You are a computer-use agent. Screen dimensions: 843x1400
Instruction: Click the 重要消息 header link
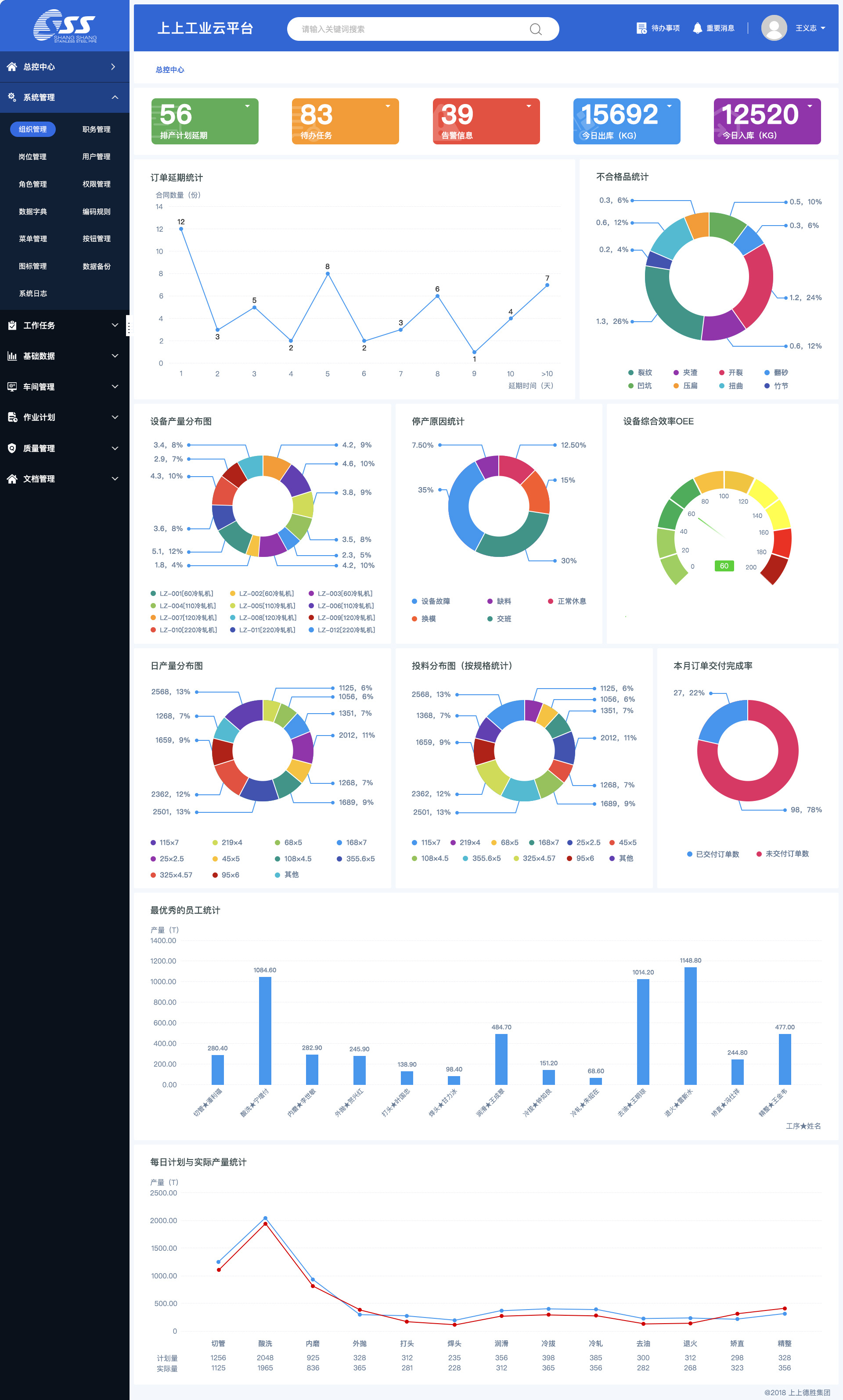721,29
